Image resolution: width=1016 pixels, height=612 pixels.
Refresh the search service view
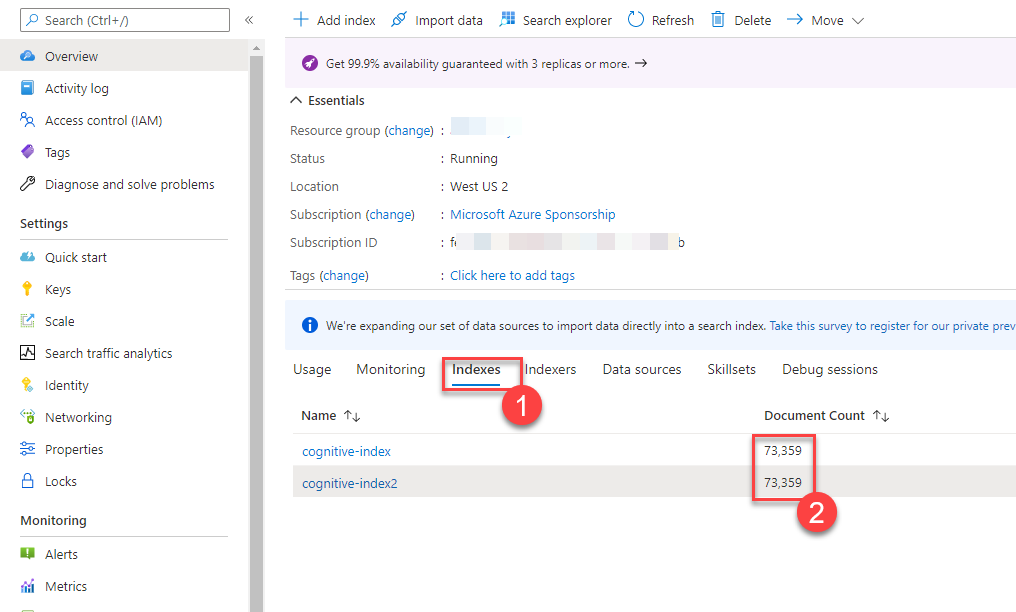(x=636, y=19)
